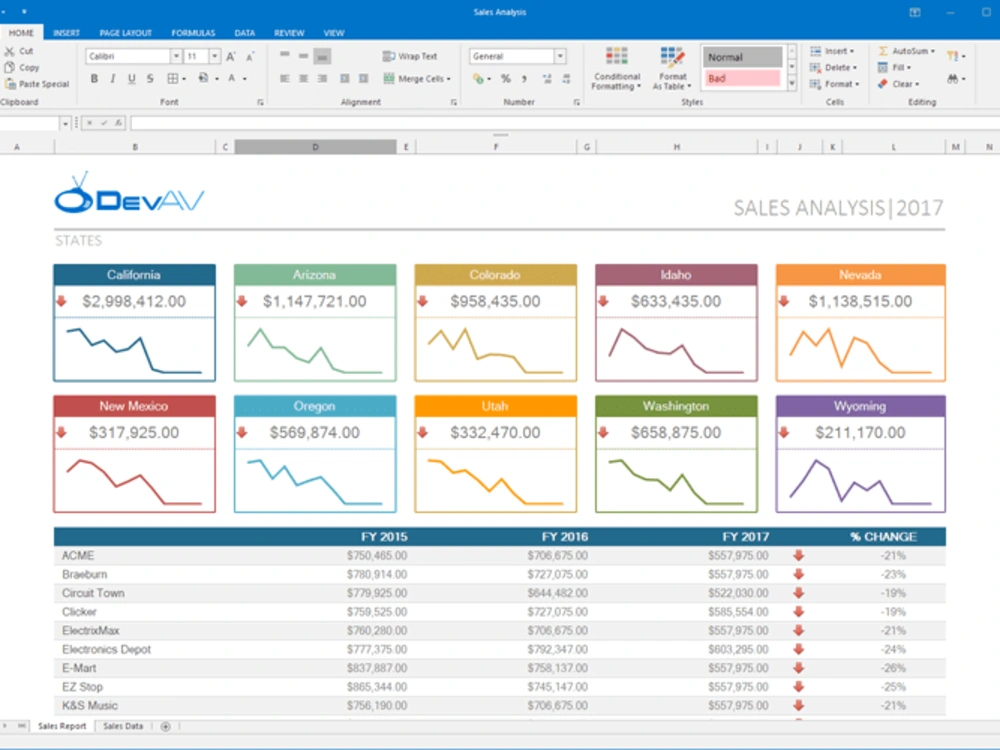Screen dimensions: 1000x750
Task: Click the Wyoming sparkline chart
Action: [x=860, y=480]
